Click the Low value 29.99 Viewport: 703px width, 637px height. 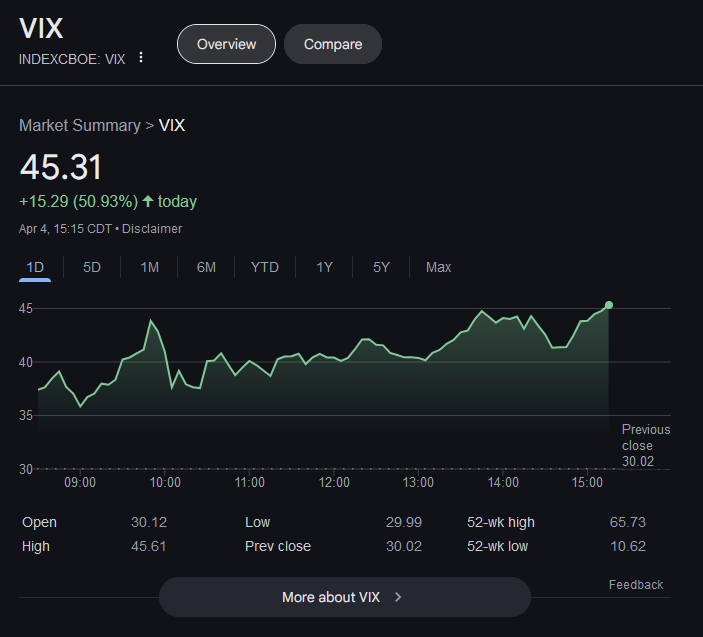coord(404,522)
